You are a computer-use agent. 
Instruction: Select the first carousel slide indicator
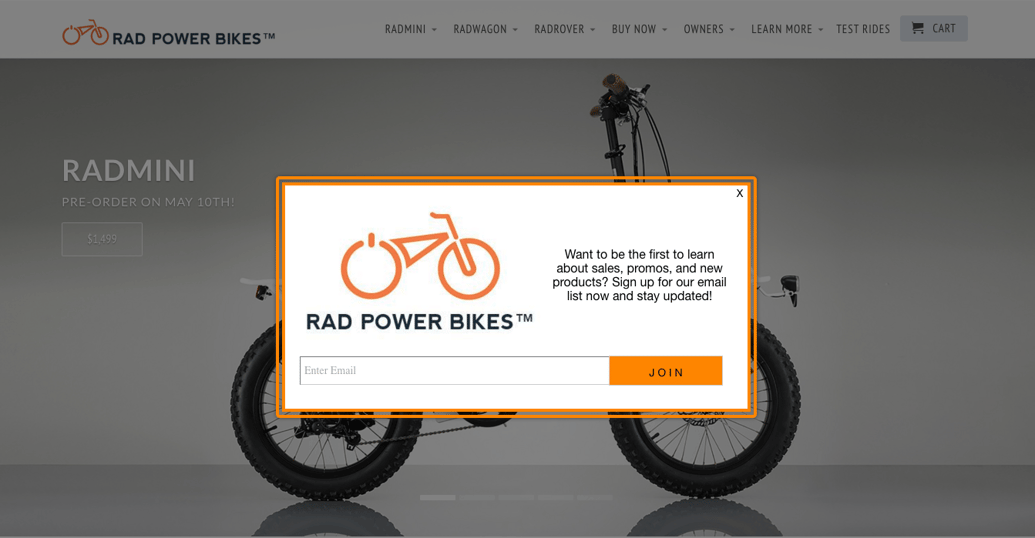tap(438, 498)
